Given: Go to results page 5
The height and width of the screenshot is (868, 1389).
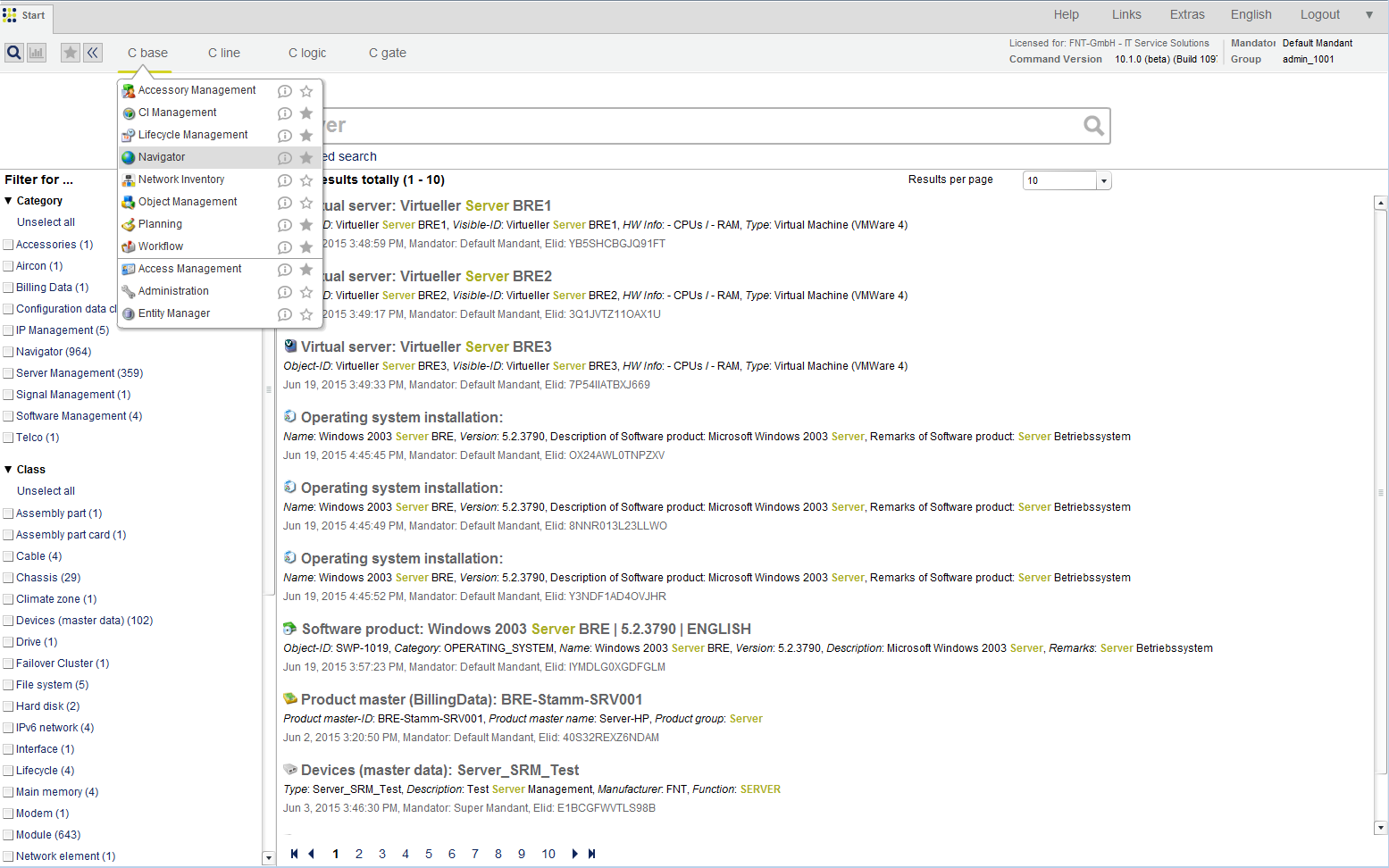Looking at the screenshot, I should pos(429,854).
